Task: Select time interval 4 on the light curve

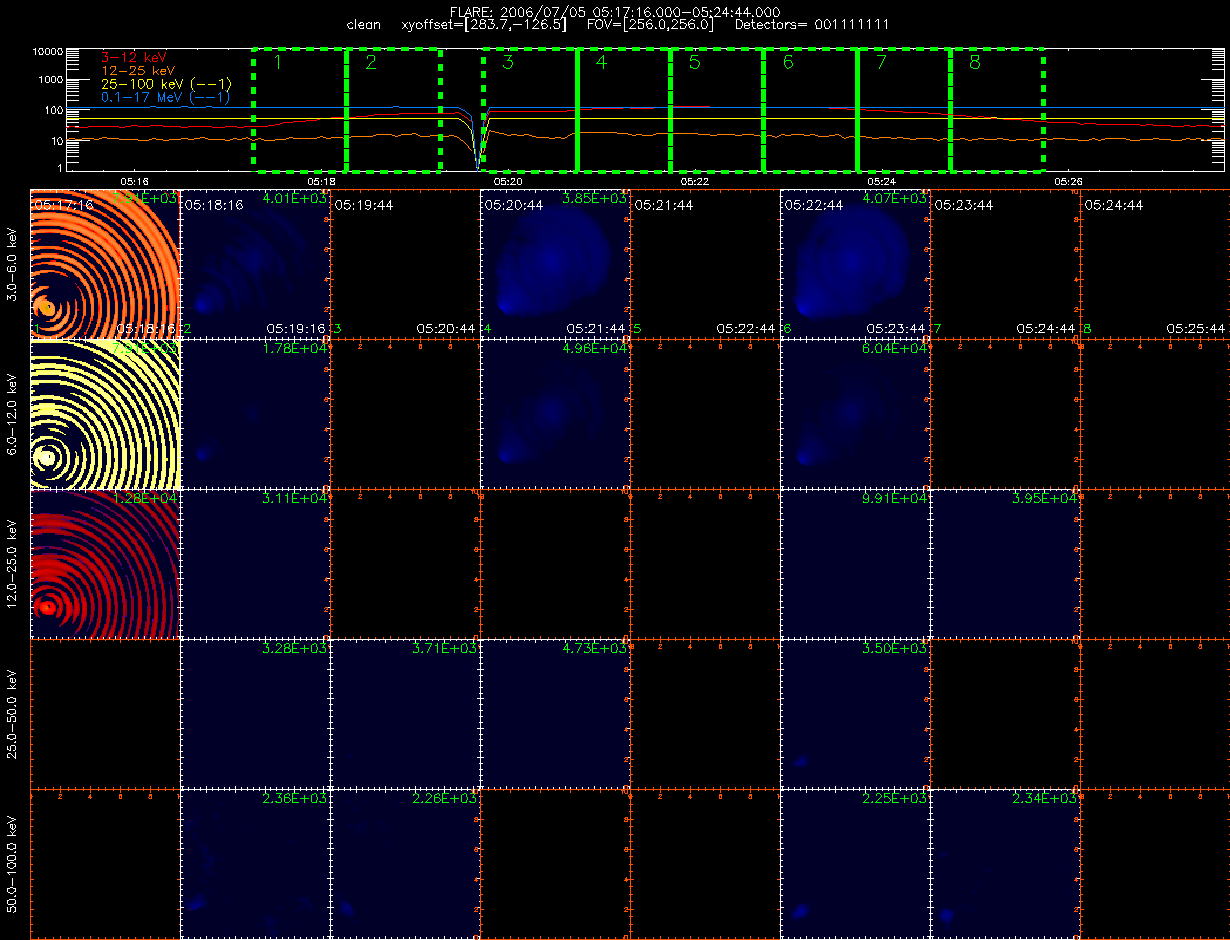Action: click(624, 109)
